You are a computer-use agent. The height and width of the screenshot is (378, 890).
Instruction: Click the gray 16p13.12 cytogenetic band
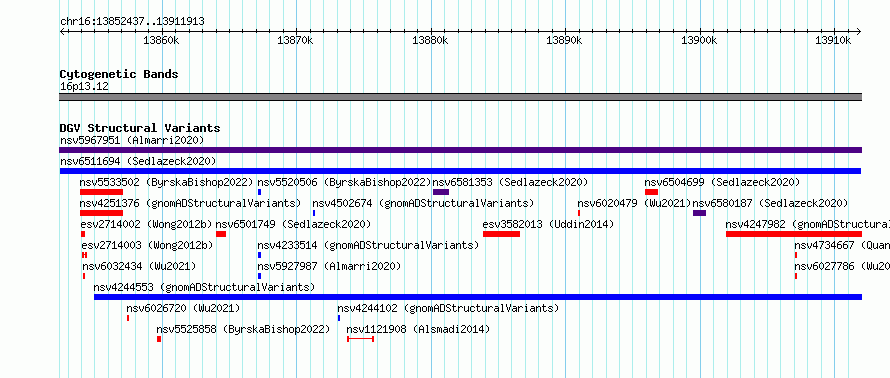[460, 97]
